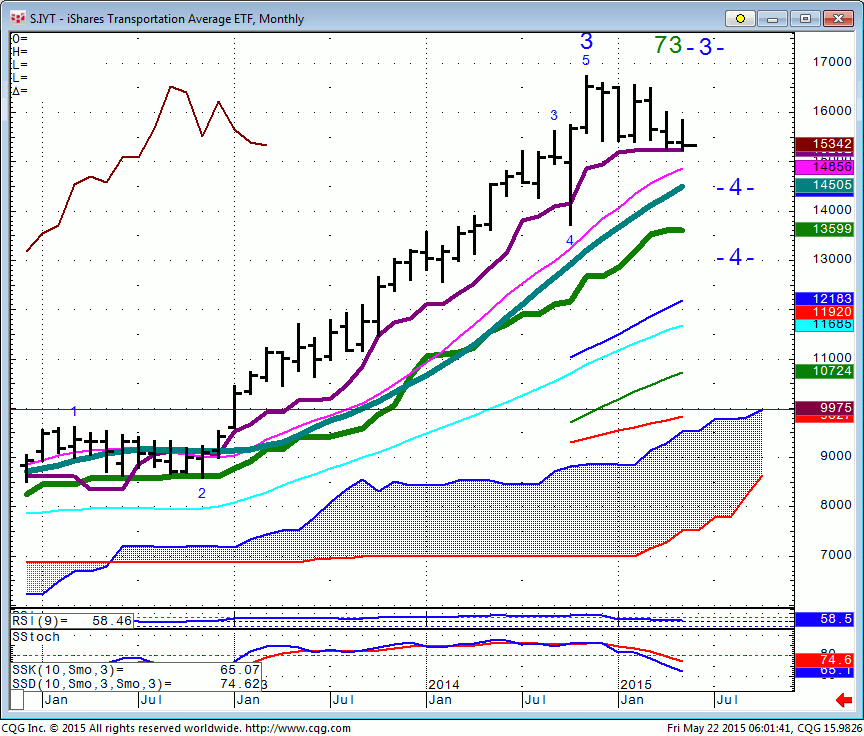This screenshot has height=736, width=864.
Task: Click the red 11920 price label
Action: tap(824, 312)
